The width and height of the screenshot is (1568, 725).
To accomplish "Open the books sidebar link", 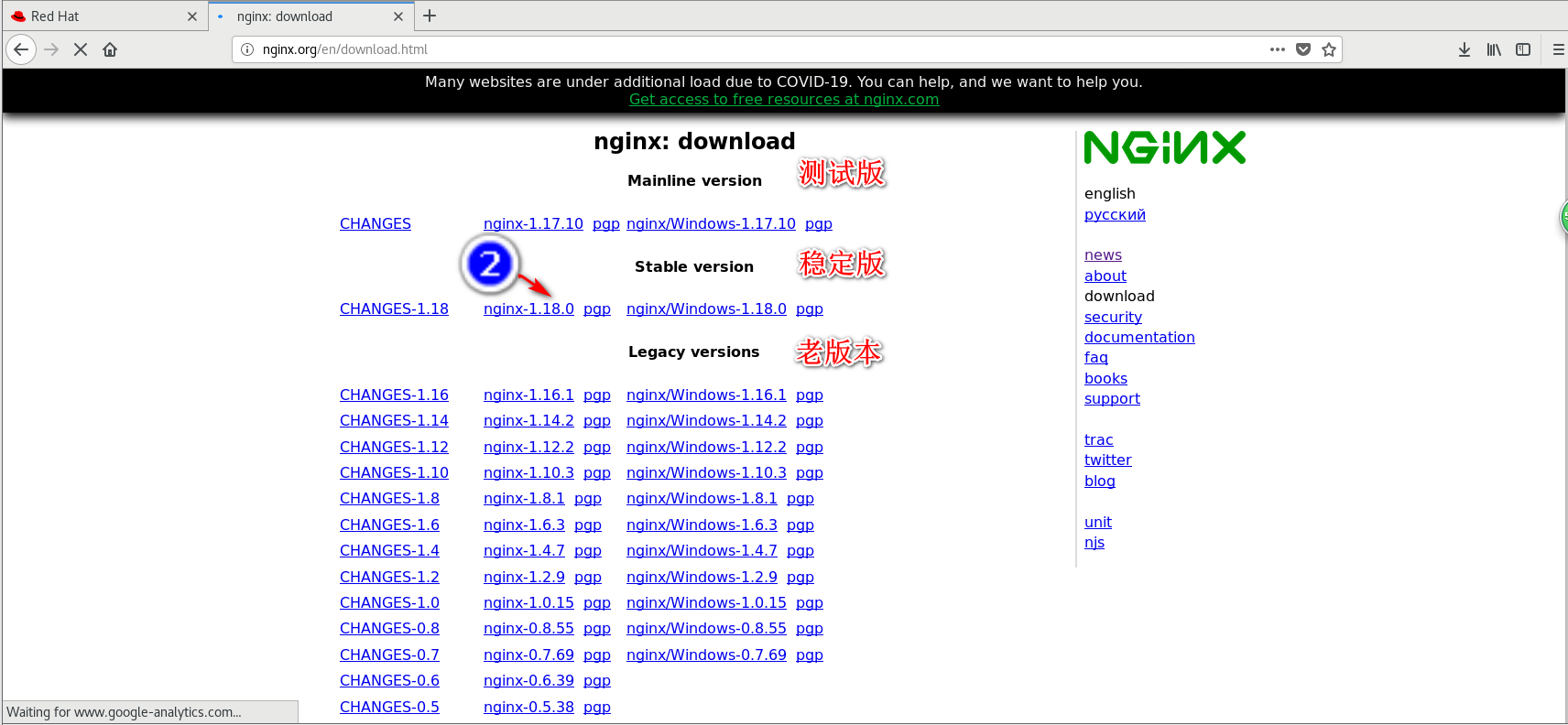I will pos(1105,378).
